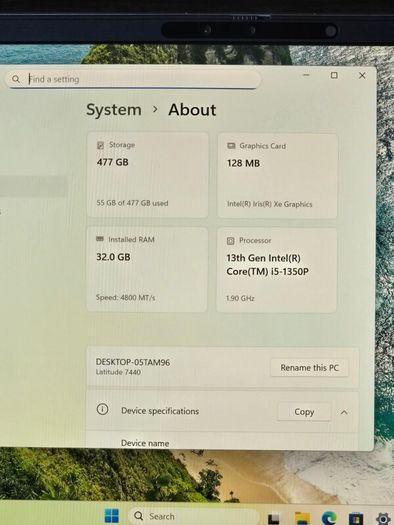
Task: Click the Find a setting search box
Action: (x=133, y=79)
